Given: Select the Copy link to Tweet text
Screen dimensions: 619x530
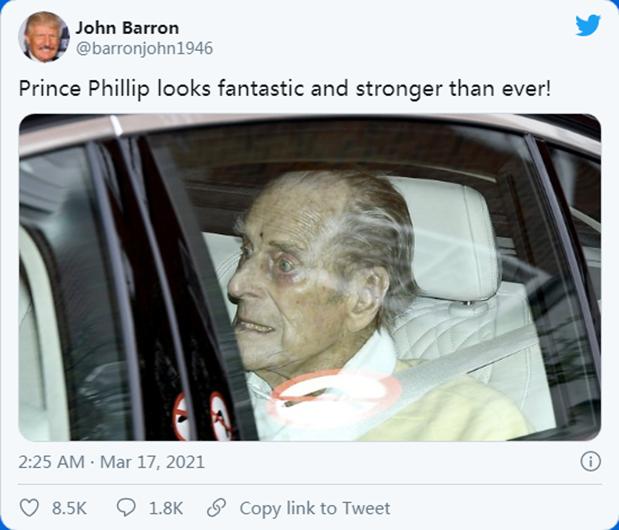Looking at the screenshot, I should point(315,508).
